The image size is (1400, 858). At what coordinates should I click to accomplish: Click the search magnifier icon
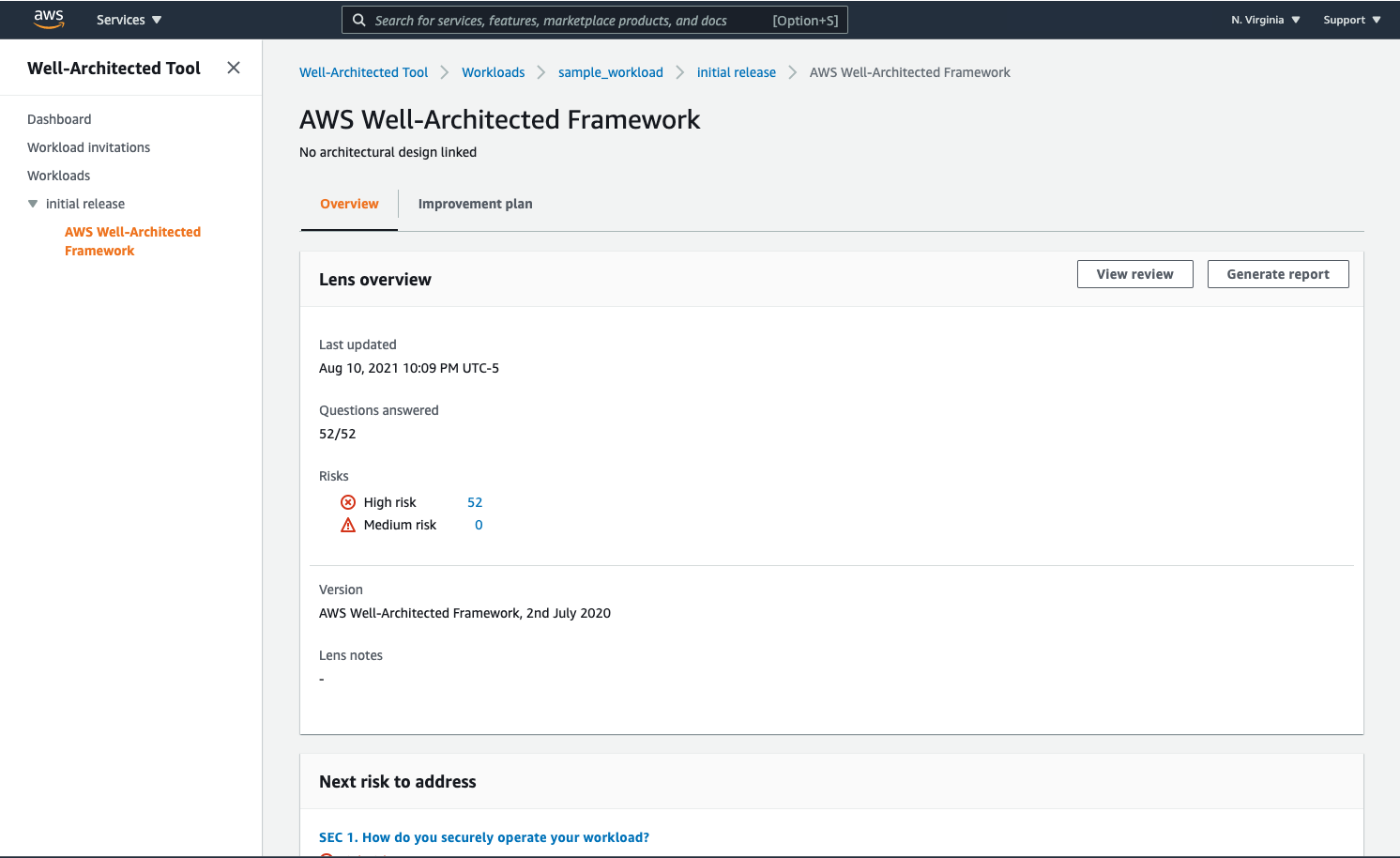(358, 20)
